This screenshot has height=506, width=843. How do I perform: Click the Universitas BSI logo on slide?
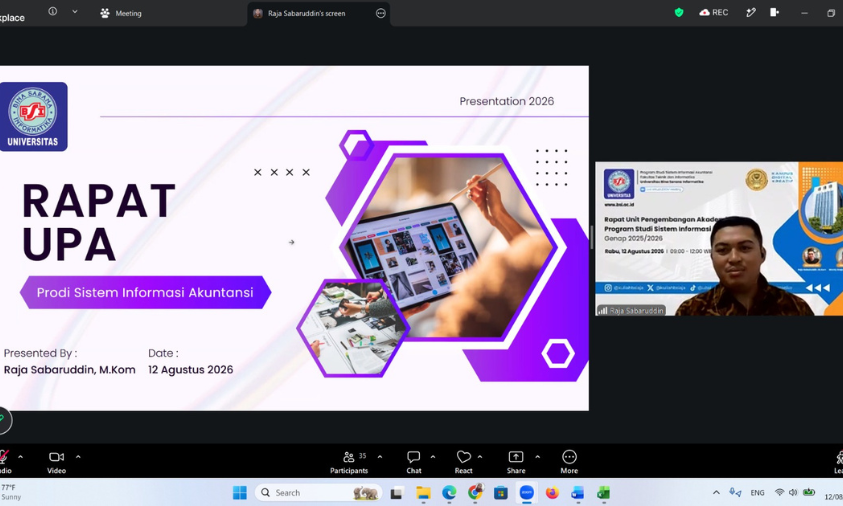[33, 117]
